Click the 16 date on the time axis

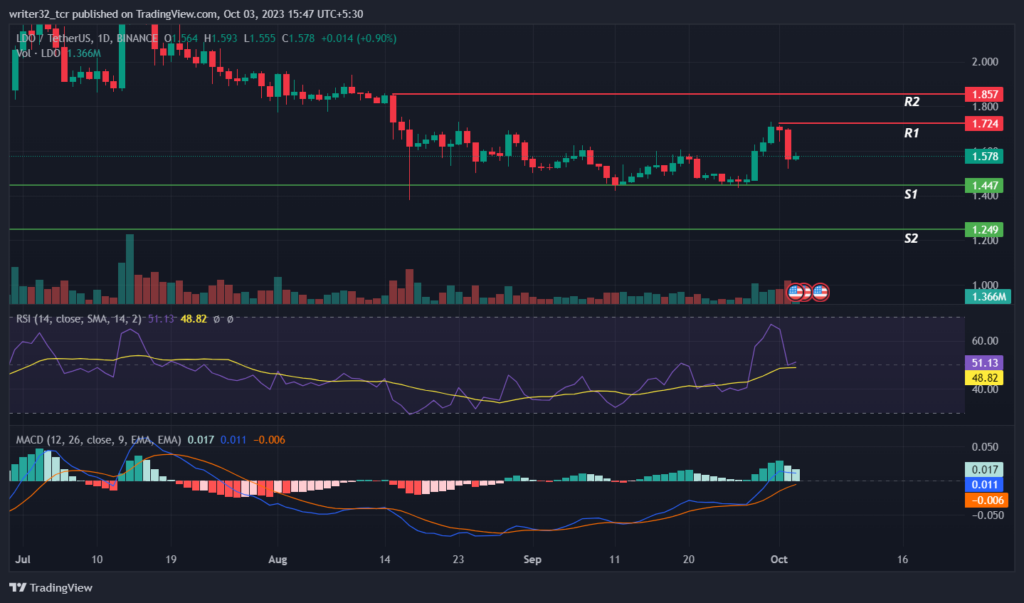coord(902,559)
